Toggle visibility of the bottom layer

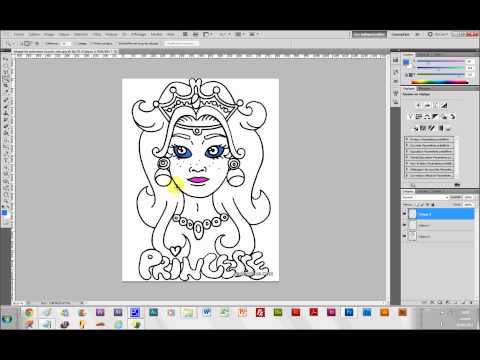tap(405, 236)
